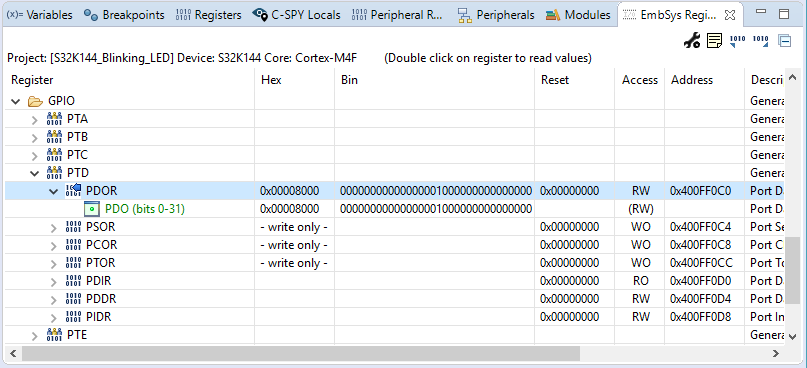Expand the PTE group

[34, 337]
